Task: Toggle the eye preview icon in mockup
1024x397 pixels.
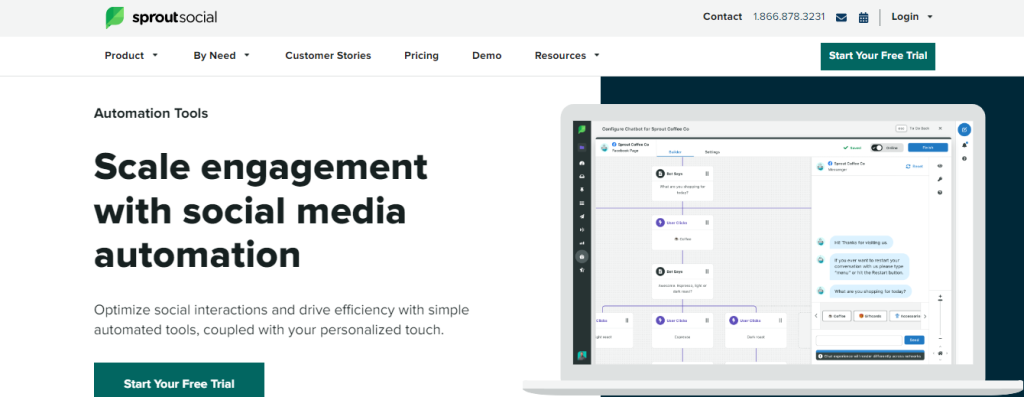Action: (x=940, y=166)
